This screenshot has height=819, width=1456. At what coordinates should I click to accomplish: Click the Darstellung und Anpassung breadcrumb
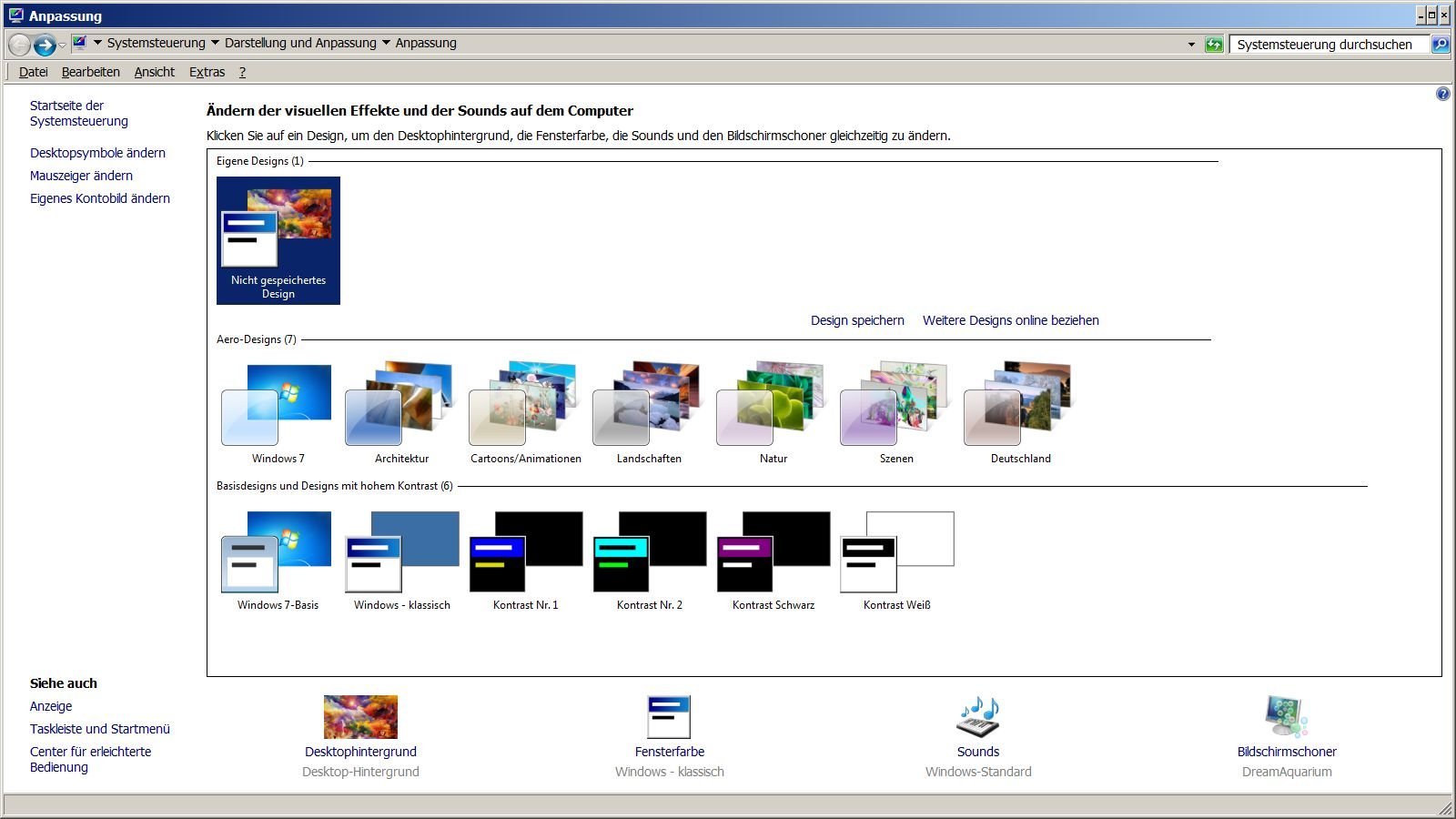click(300, 43)
